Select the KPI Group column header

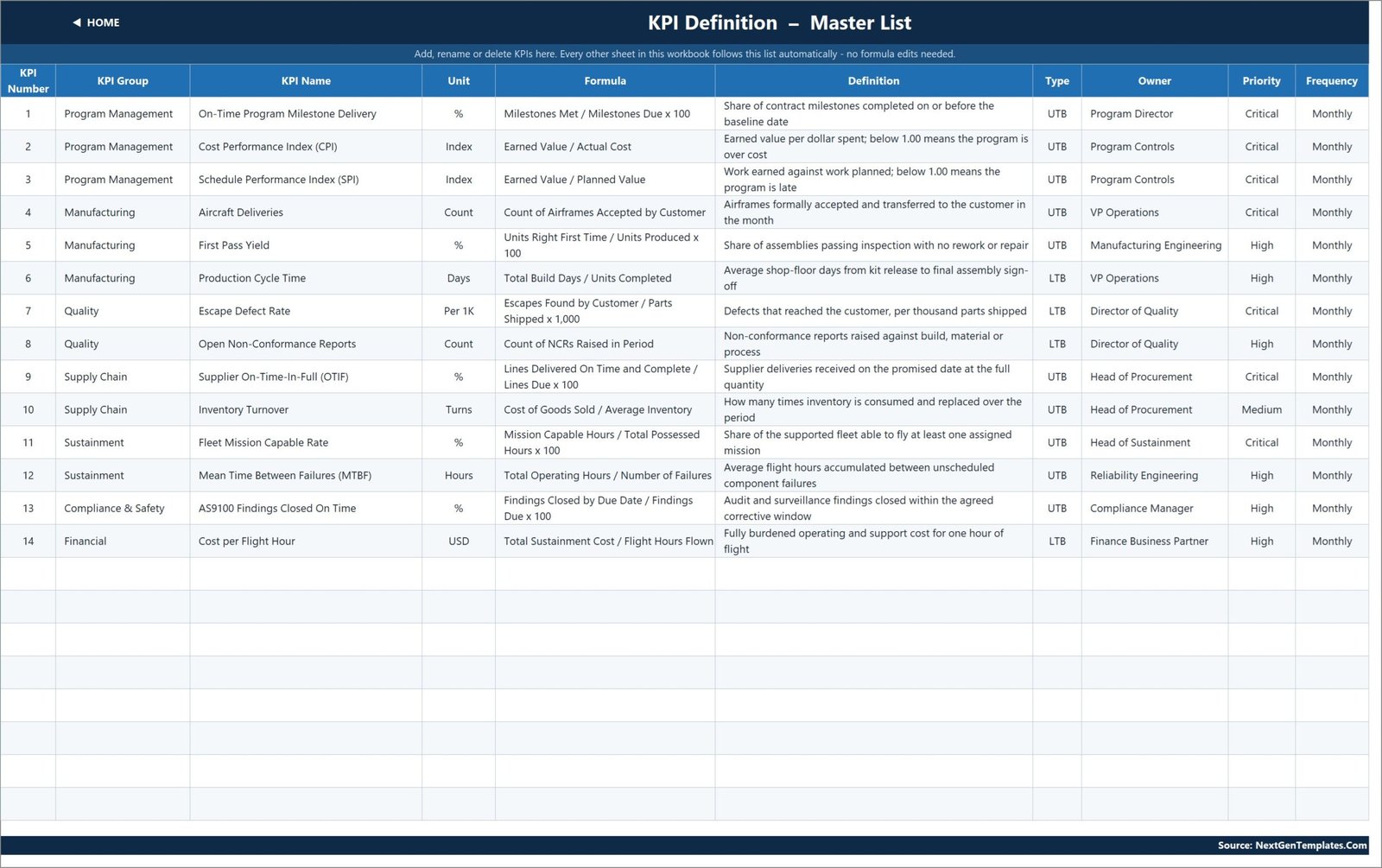123,80
